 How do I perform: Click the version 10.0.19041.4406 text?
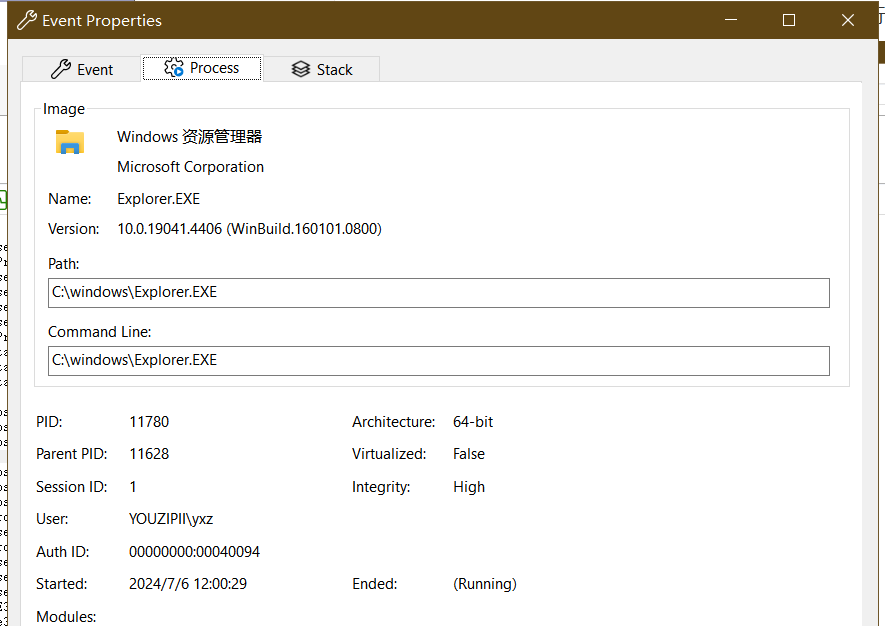pyautogui.click(x=249, y=229)
